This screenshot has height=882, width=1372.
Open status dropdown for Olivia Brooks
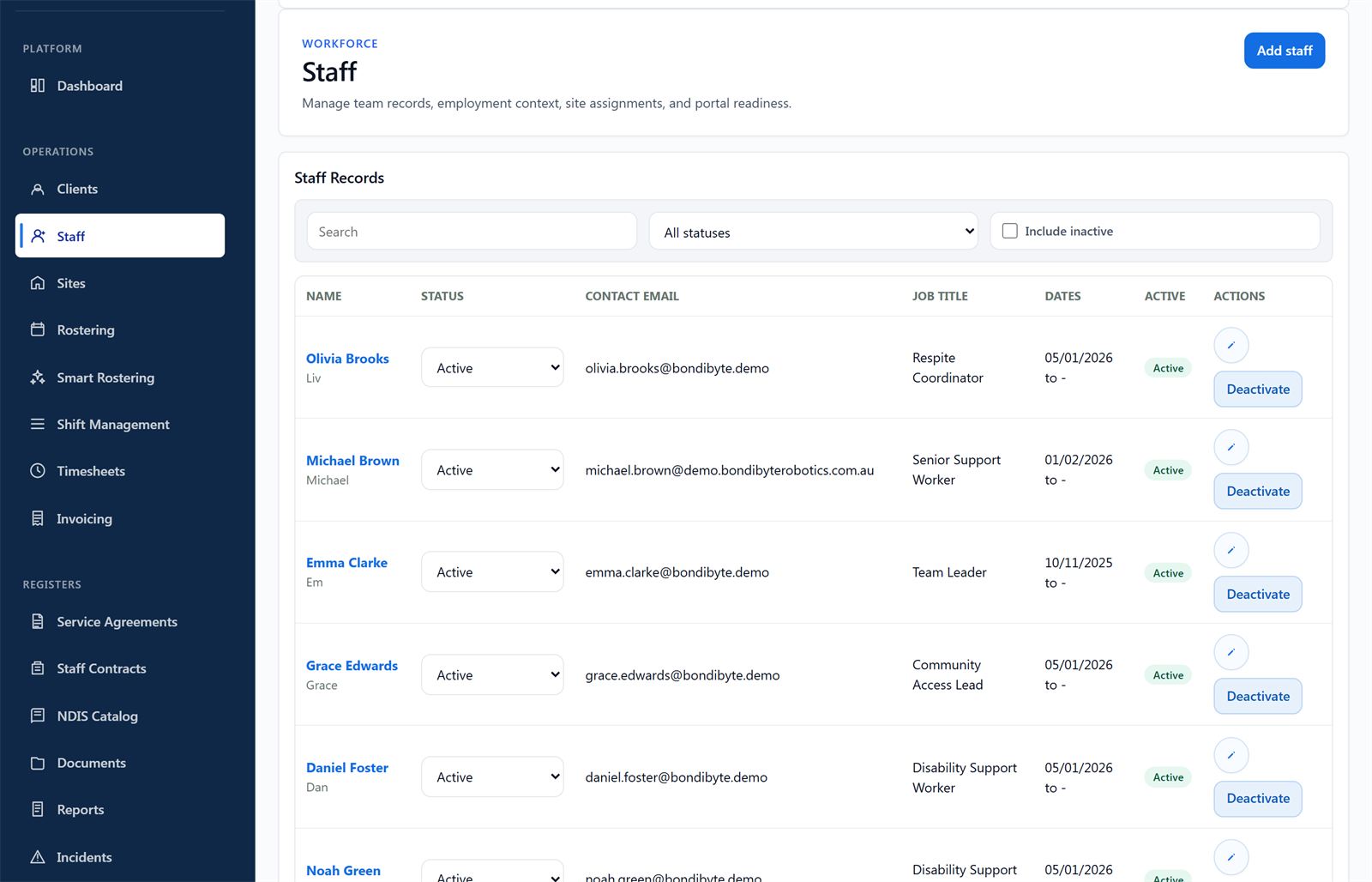point(492,367)
